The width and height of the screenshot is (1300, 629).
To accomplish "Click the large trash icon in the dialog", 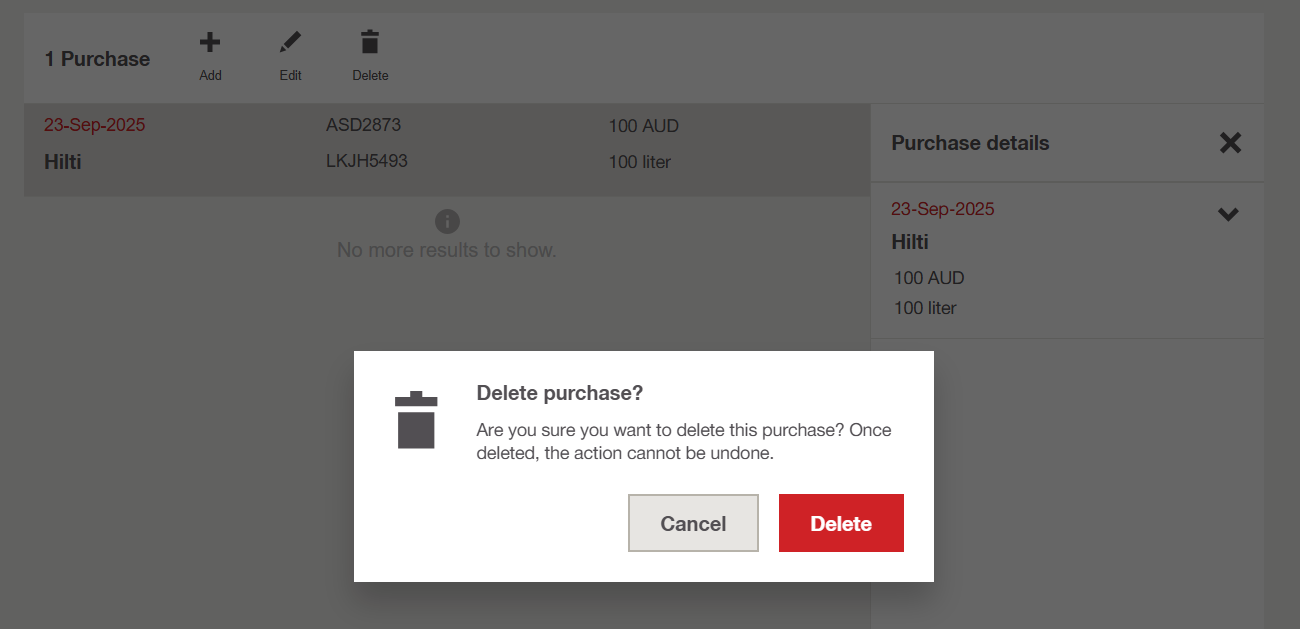I will pos(416,420).
